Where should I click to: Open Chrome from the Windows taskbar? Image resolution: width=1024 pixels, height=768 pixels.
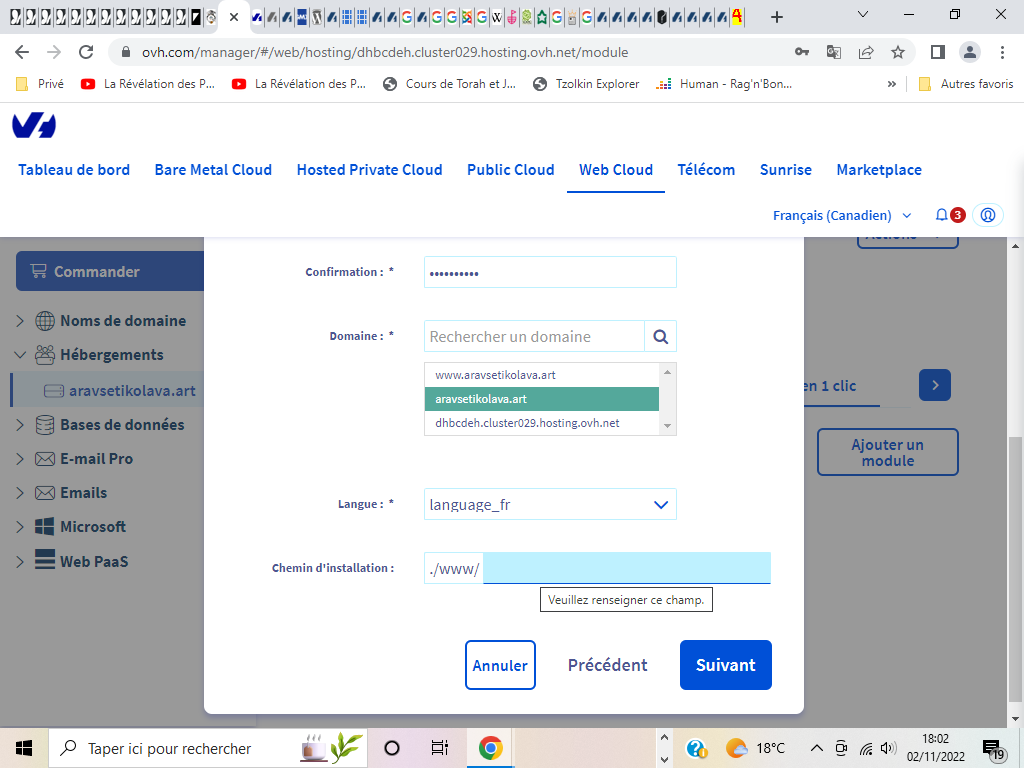click(490, 748)
